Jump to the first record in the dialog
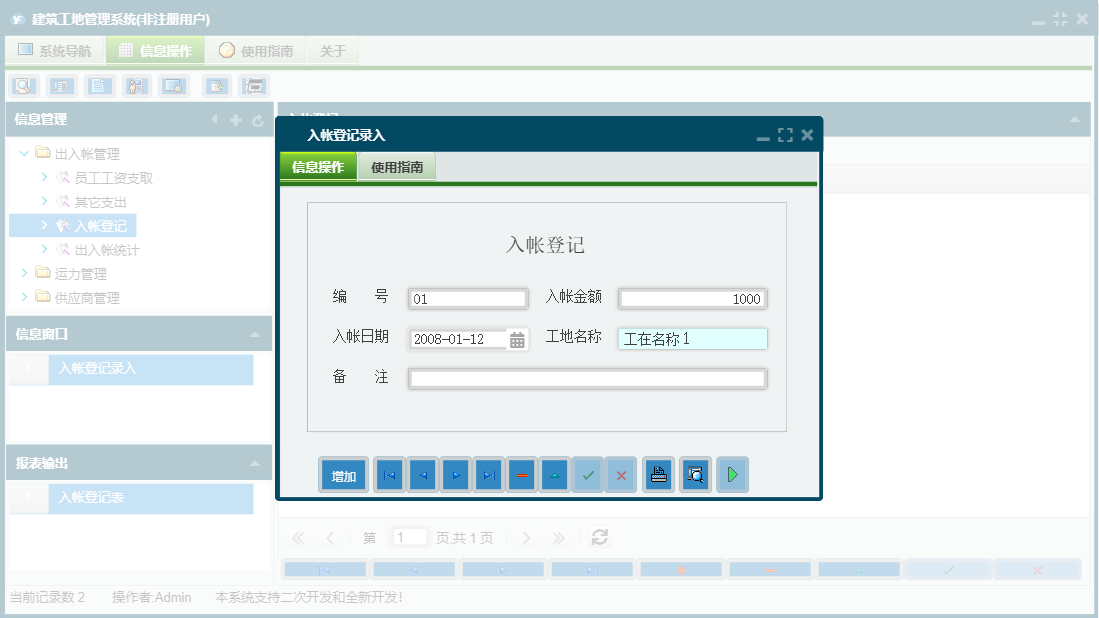 pos(388,475)
